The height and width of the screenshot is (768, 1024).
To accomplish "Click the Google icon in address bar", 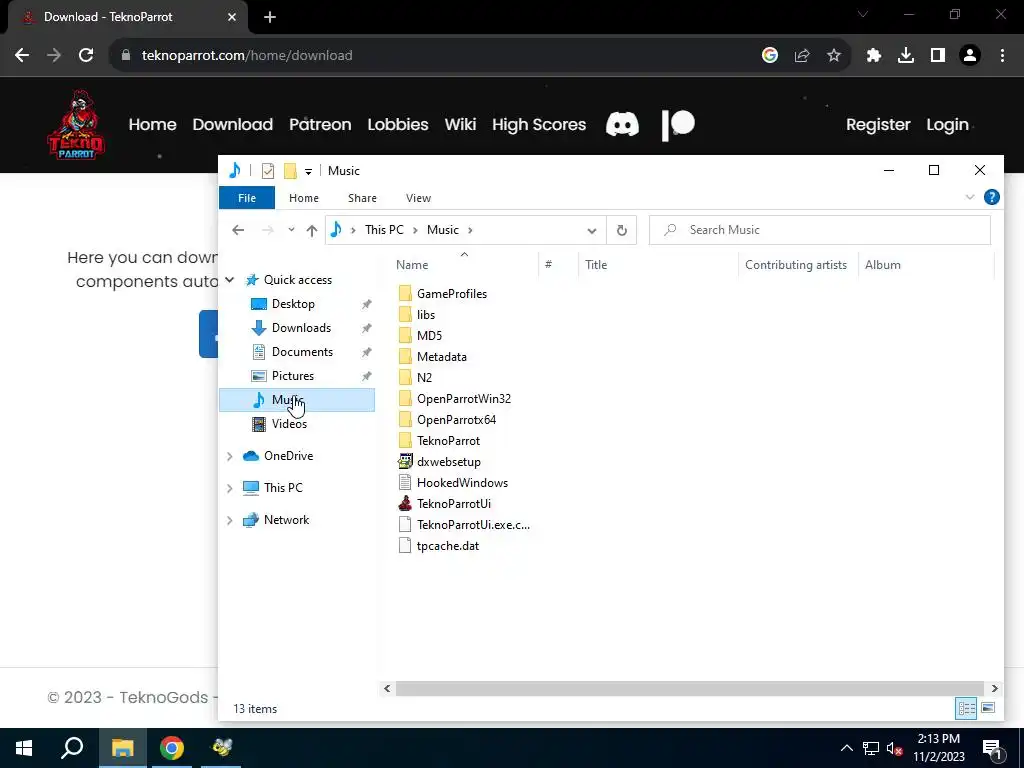I will click(x=770, y=56).
